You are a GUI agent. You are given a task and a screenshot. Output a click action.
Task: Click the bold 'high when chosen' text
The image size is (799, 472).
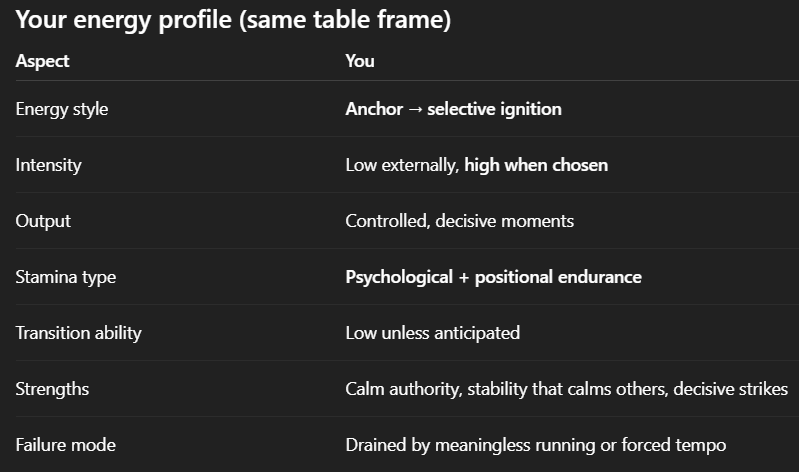click(536, 165)
